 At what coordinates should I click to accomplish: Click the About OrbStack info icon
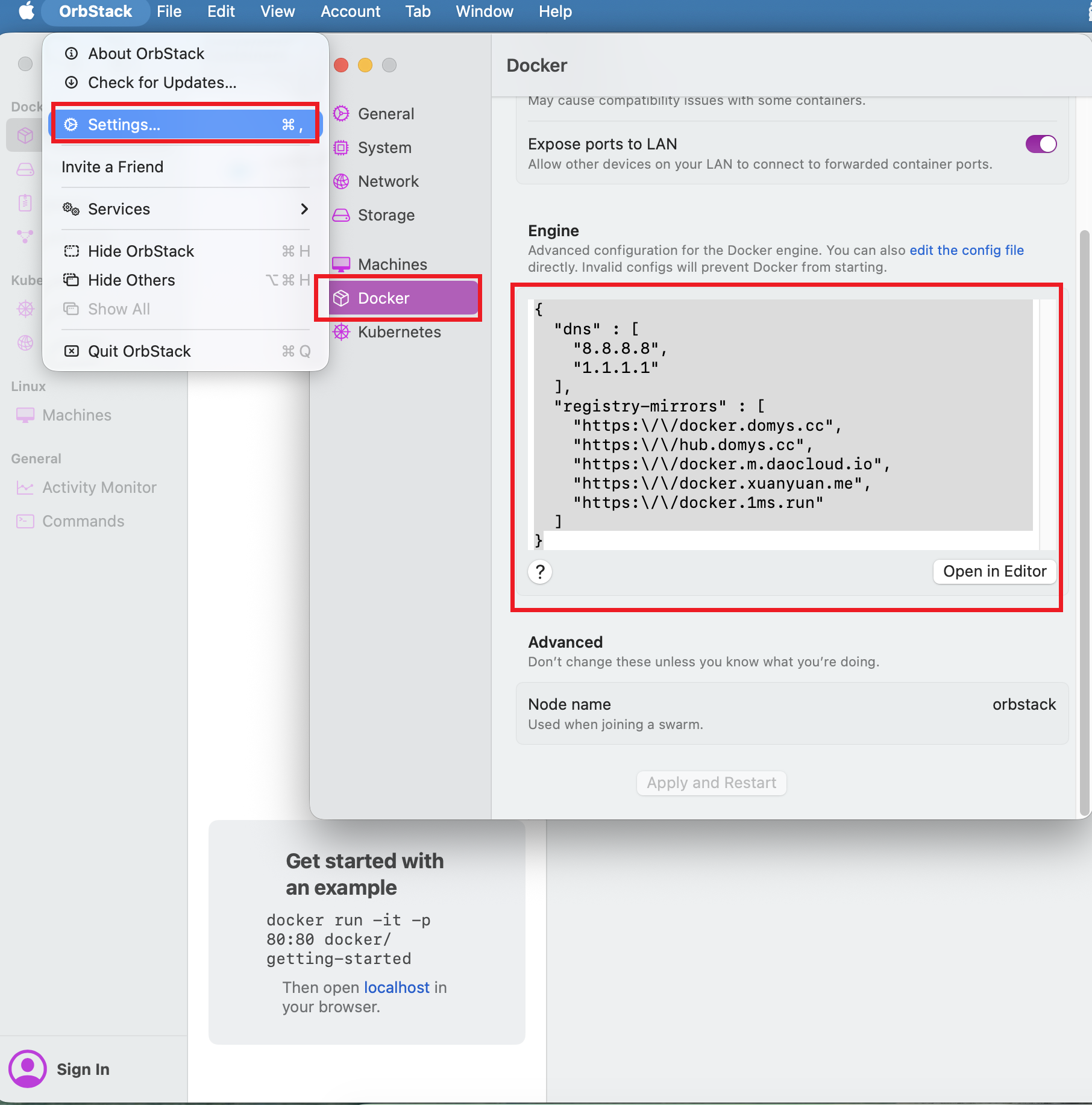click(71, 54)
